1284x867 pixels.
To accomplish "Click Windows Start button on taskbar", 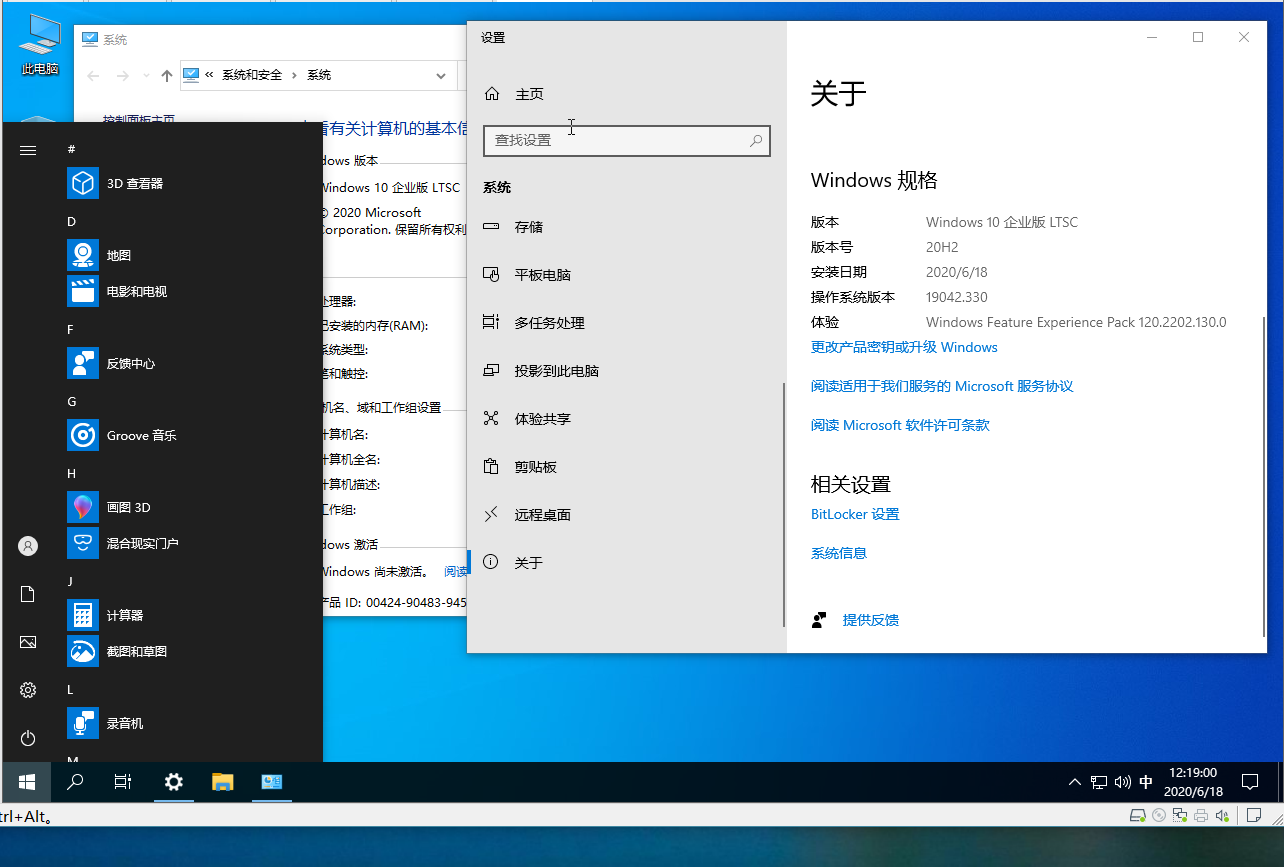I will (x=27, y=782).
